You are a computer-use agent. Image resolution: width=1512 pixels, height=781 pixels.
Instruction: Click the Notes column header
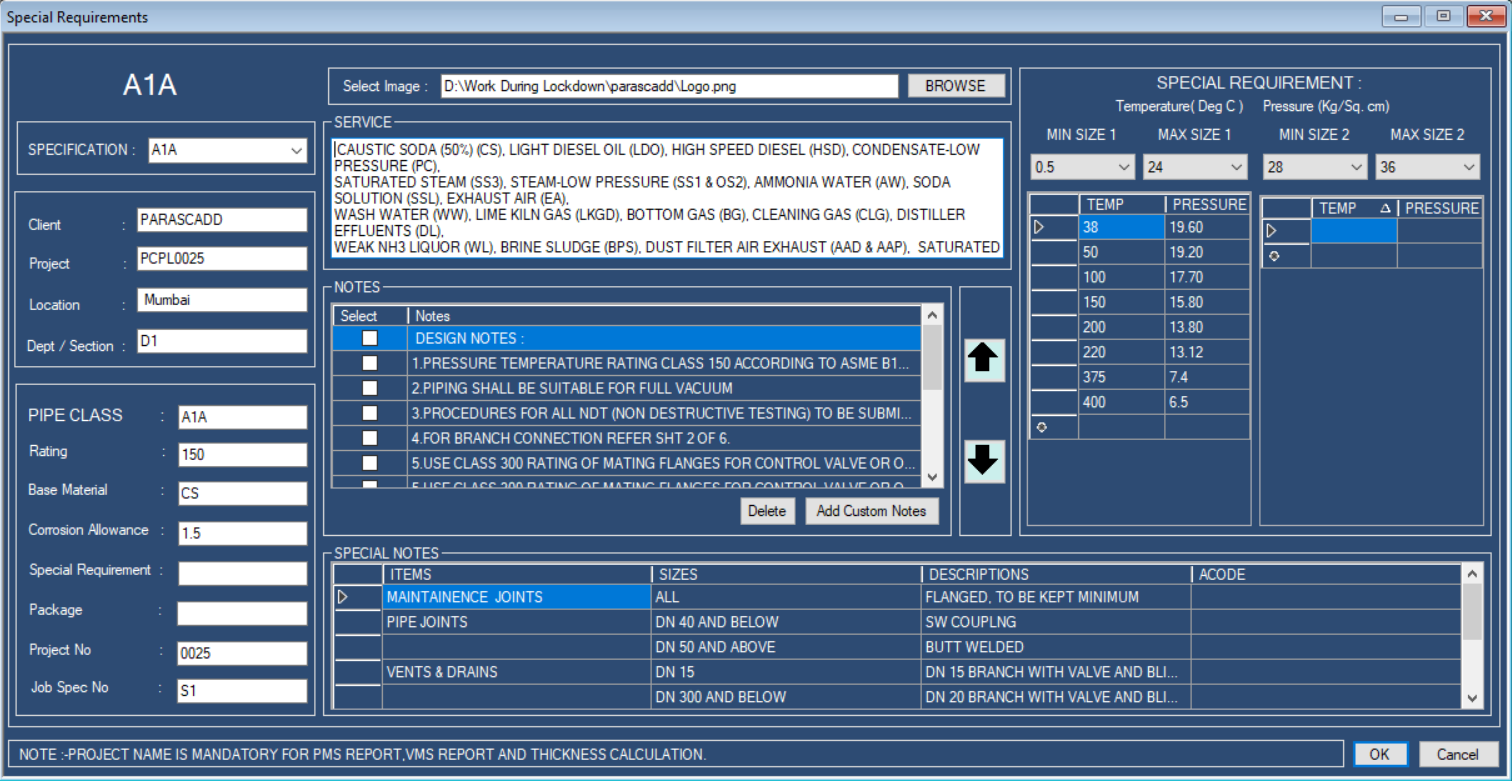[665, 315]
